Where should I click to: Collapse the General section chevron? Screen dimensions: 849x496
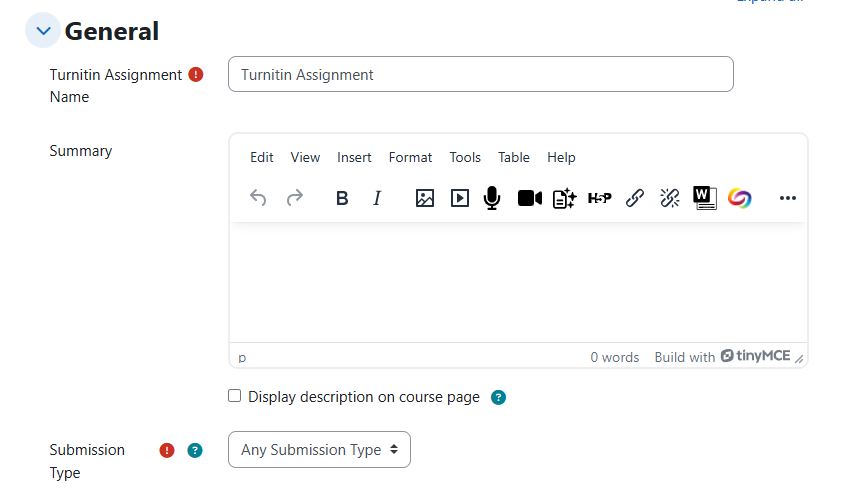coord(43,30)
